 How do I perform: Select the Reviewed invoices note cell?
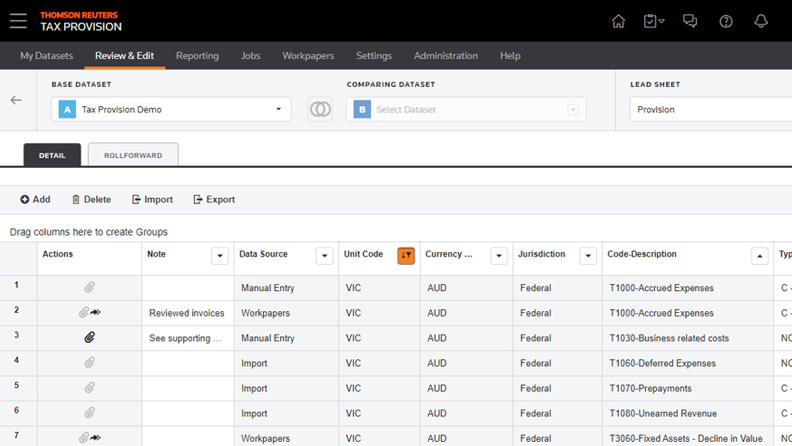pos(187,313)
